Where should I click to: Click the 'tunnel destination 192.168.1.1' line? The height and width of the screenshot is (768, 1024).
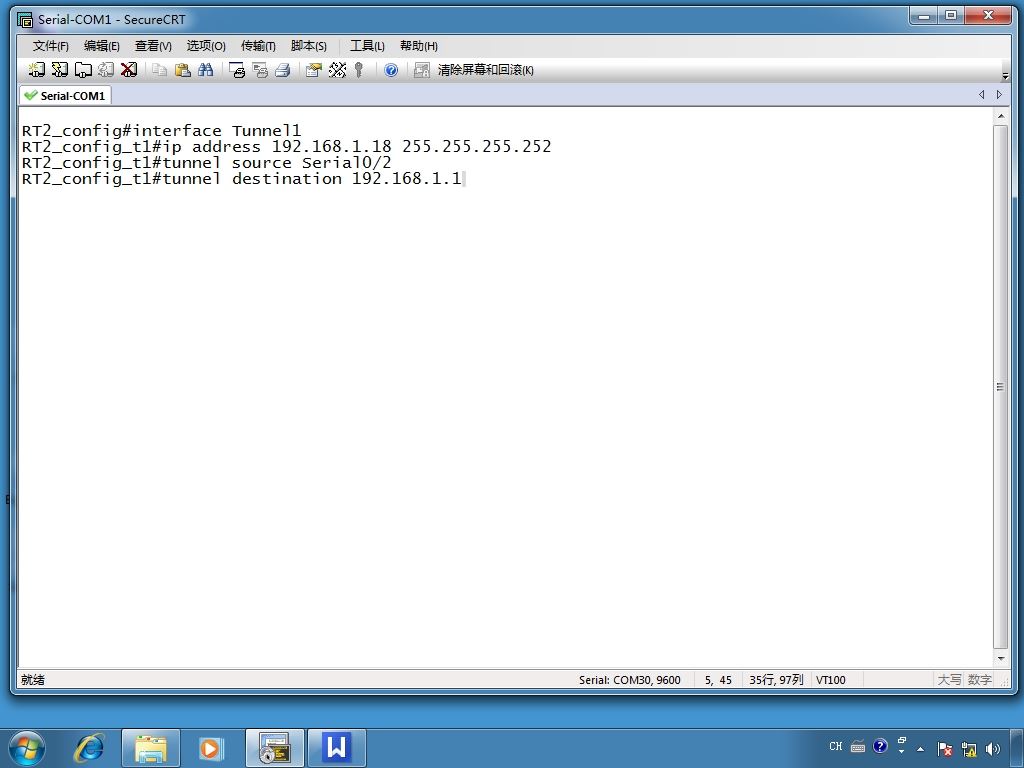click(242, 178)
